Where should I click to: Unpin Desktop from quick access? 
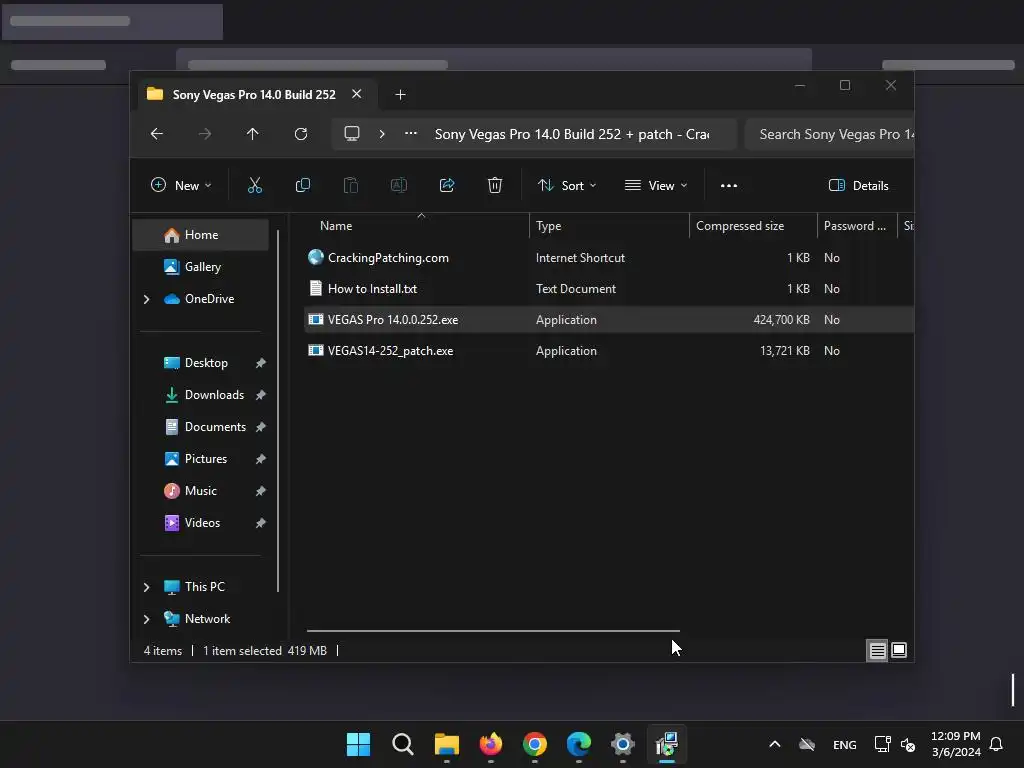[261, 363]
